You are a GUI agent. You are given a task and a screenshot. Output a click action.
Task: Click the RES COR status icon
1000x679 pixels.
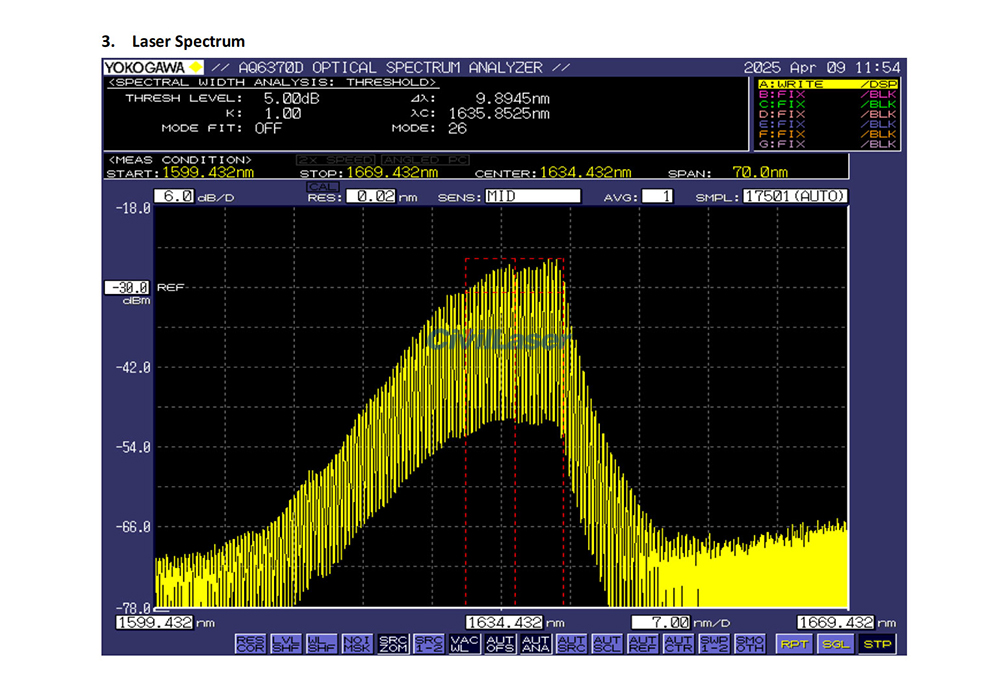[x=251, y=644]
